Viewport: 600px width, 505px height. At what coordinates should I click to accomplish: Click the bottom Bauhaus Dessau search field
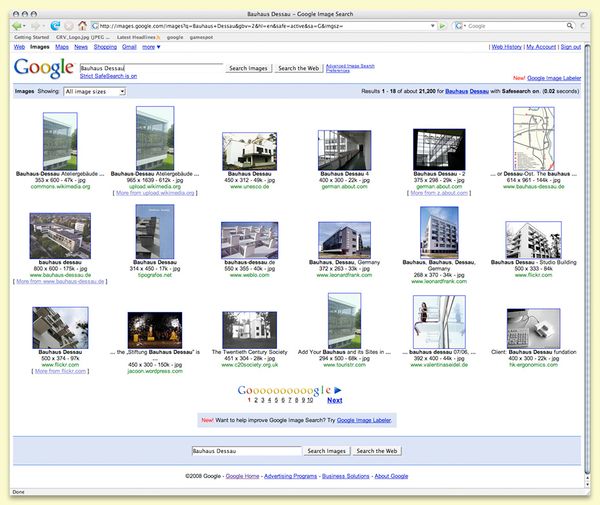pos(244,451)
